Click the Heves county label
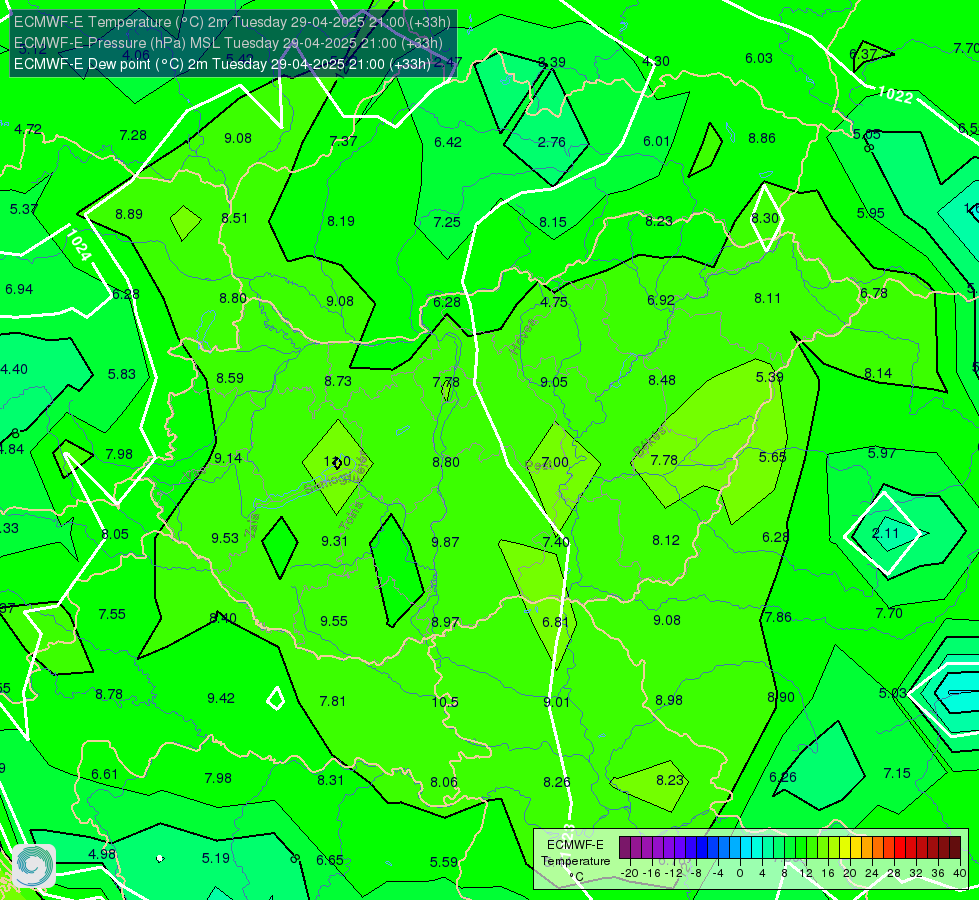 [523, 337]
